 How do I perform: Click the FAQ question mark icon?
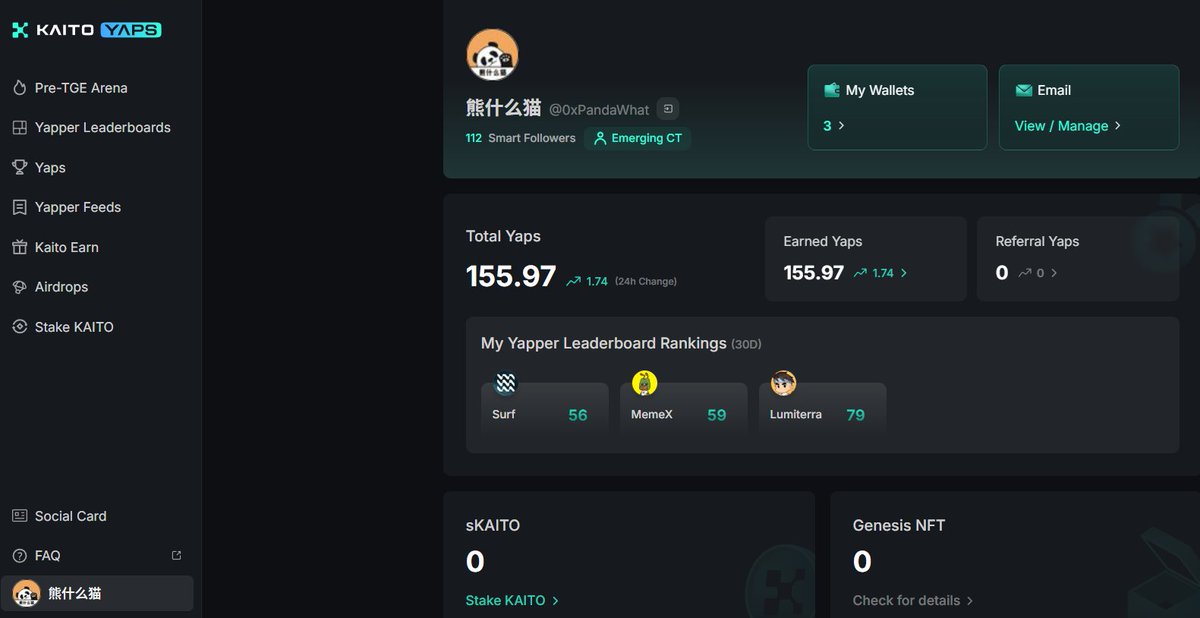[19, 555]
